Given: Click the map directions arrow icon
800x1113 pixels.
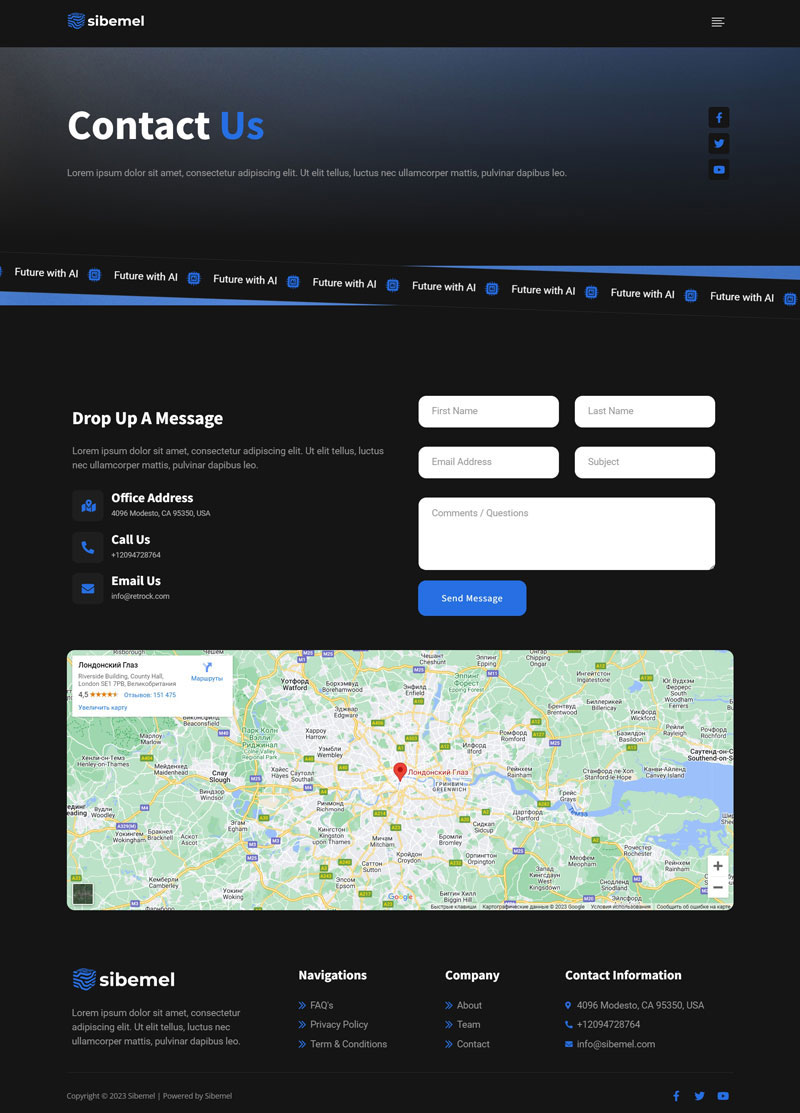Looking at the screenshot, I should pos(207,667).
